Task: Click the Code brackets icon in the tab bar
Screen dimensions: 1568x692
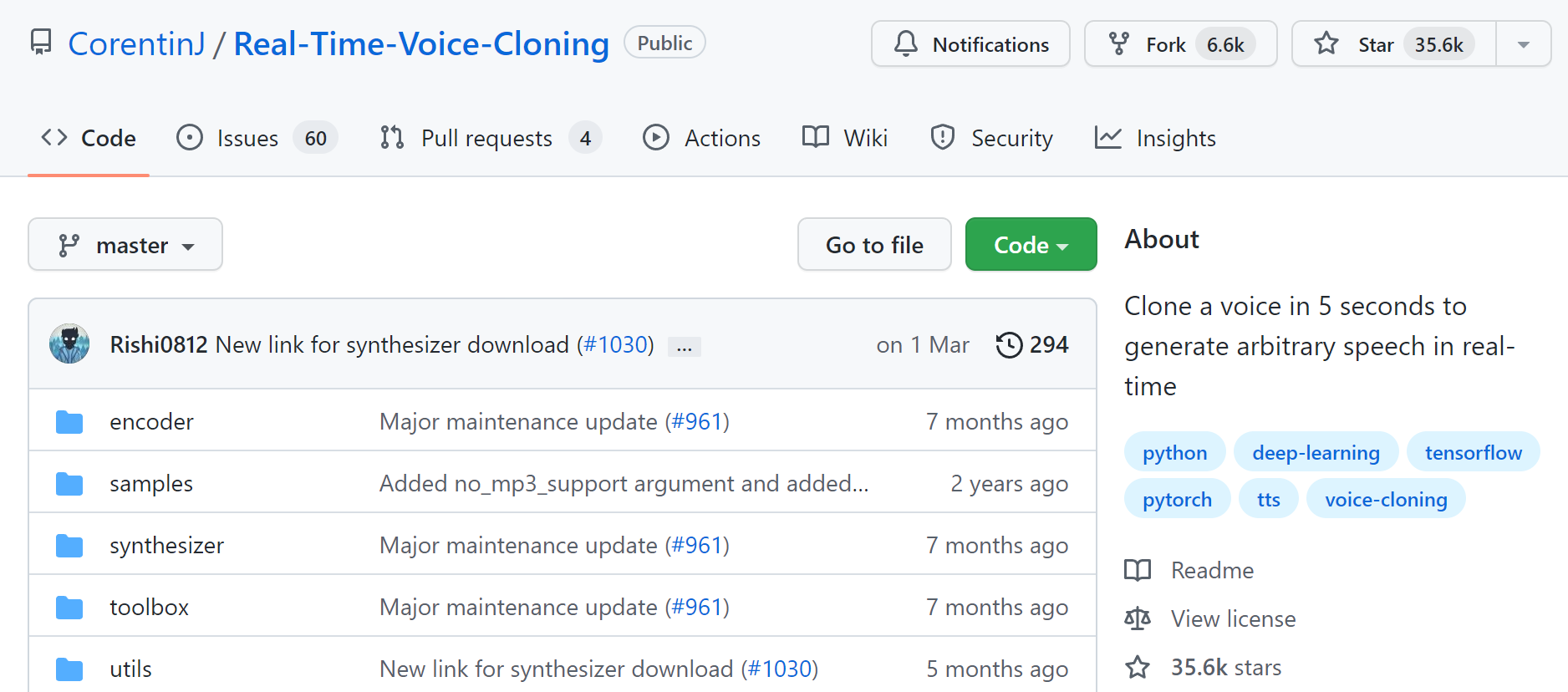Action: [x=54, y=137]
